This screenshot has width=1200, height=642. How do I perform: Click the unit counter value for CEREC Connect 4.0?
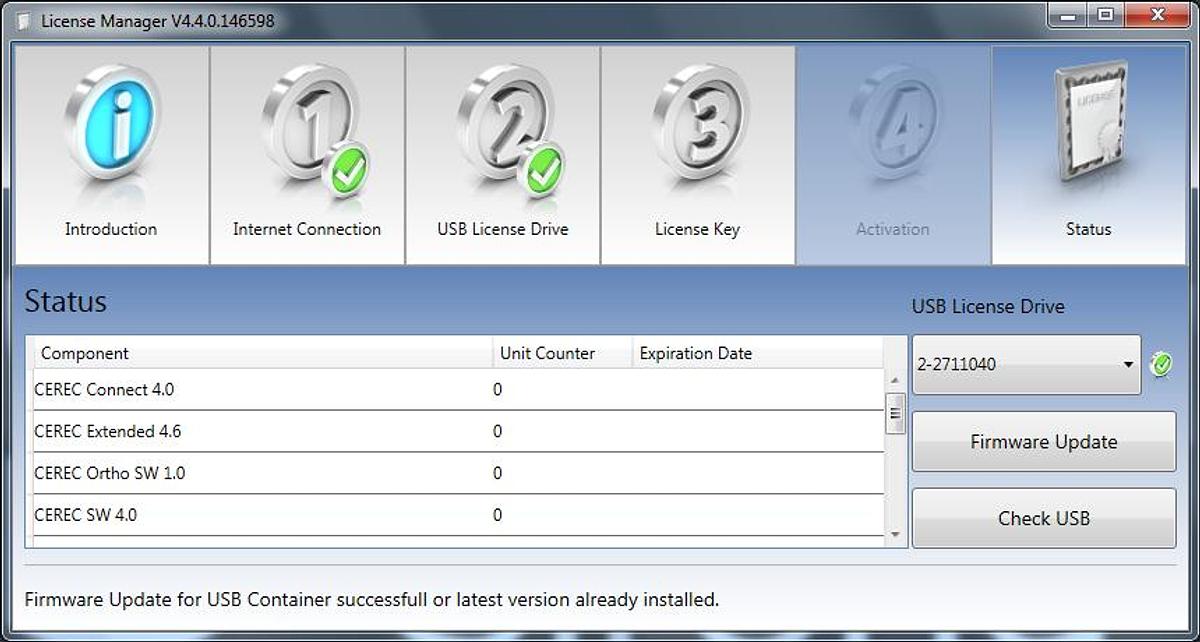pos(497,390)
